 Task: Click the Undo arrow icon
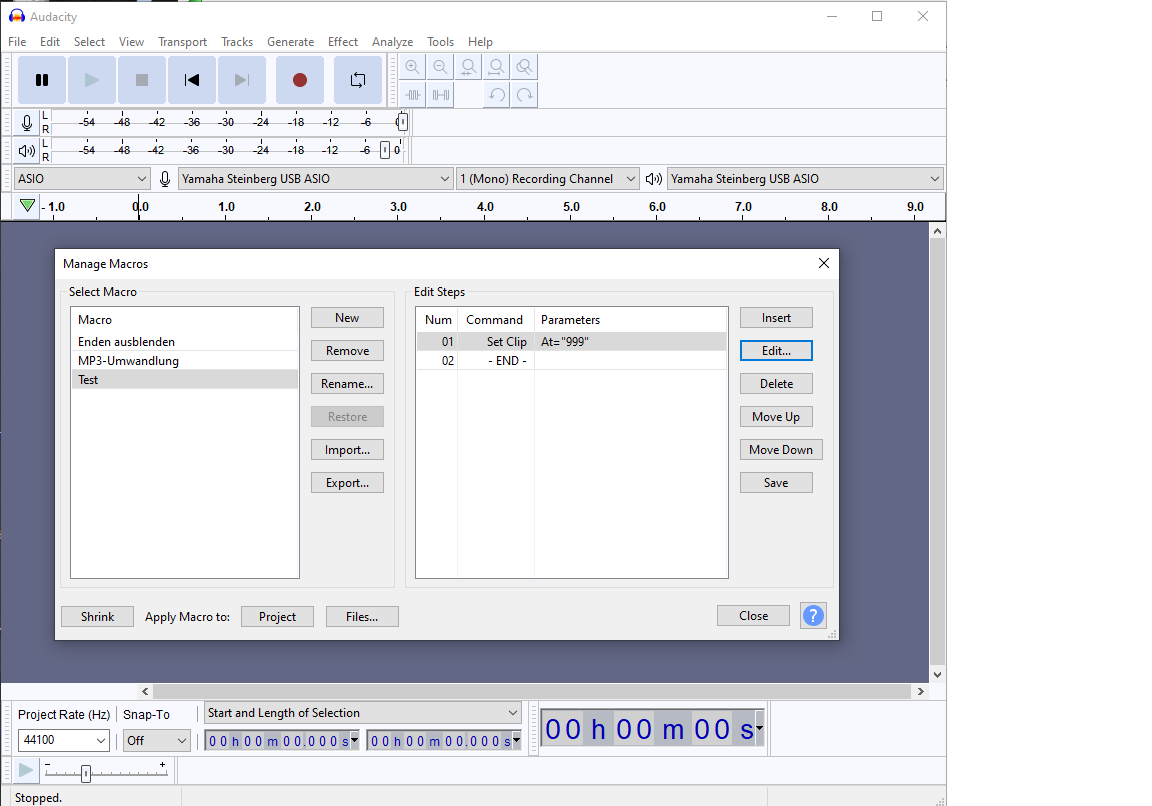tap(497, 95)
